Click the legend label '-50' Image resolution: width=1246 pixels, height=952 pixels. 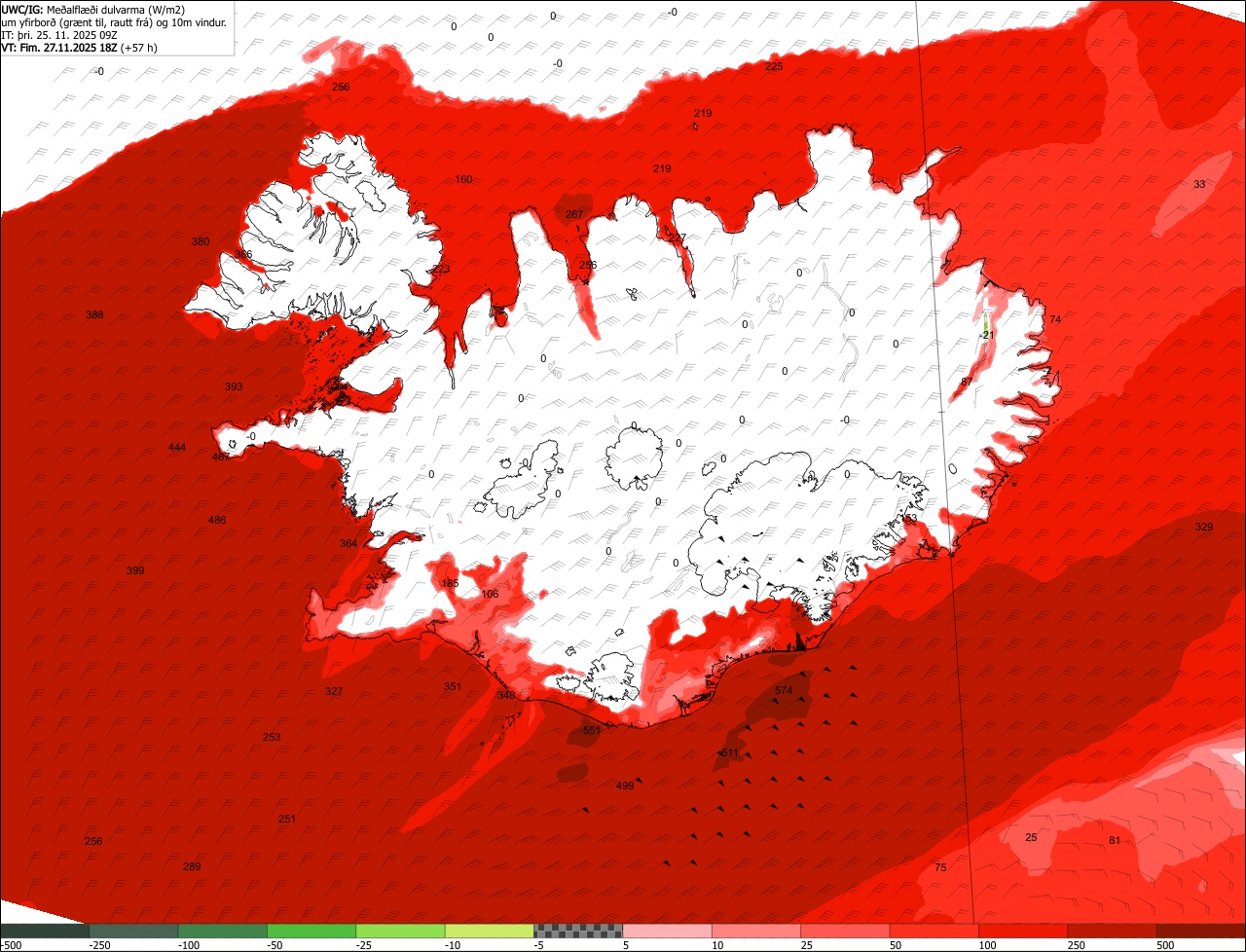click(276, 945)
